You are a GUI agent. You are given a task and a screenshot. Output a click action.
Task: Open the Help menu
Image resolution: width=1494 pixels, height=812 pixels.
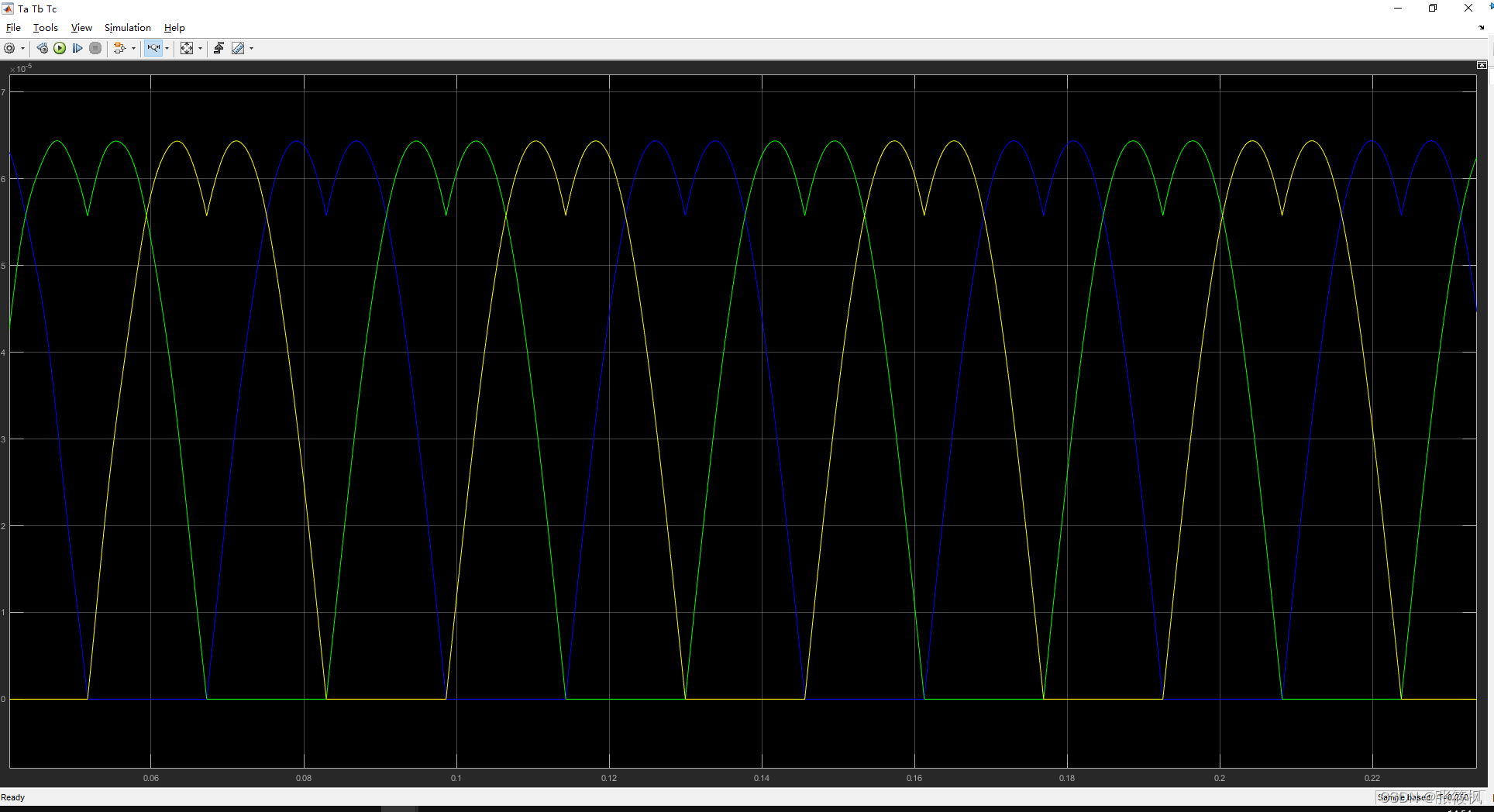(x=174, y=28)
